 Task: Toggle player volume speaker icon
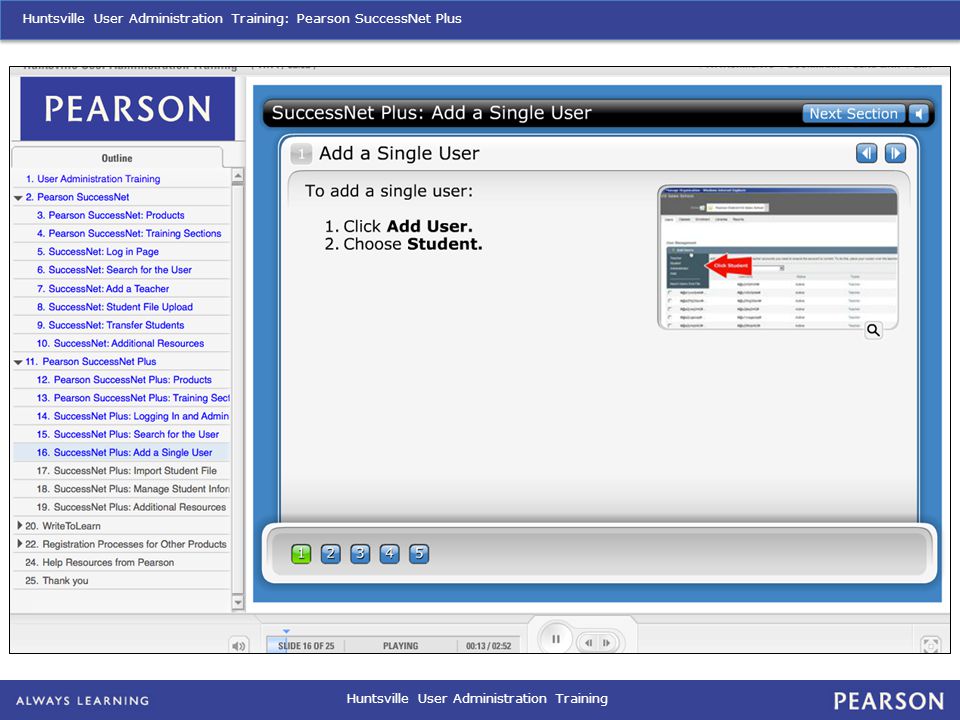(239, 645)
